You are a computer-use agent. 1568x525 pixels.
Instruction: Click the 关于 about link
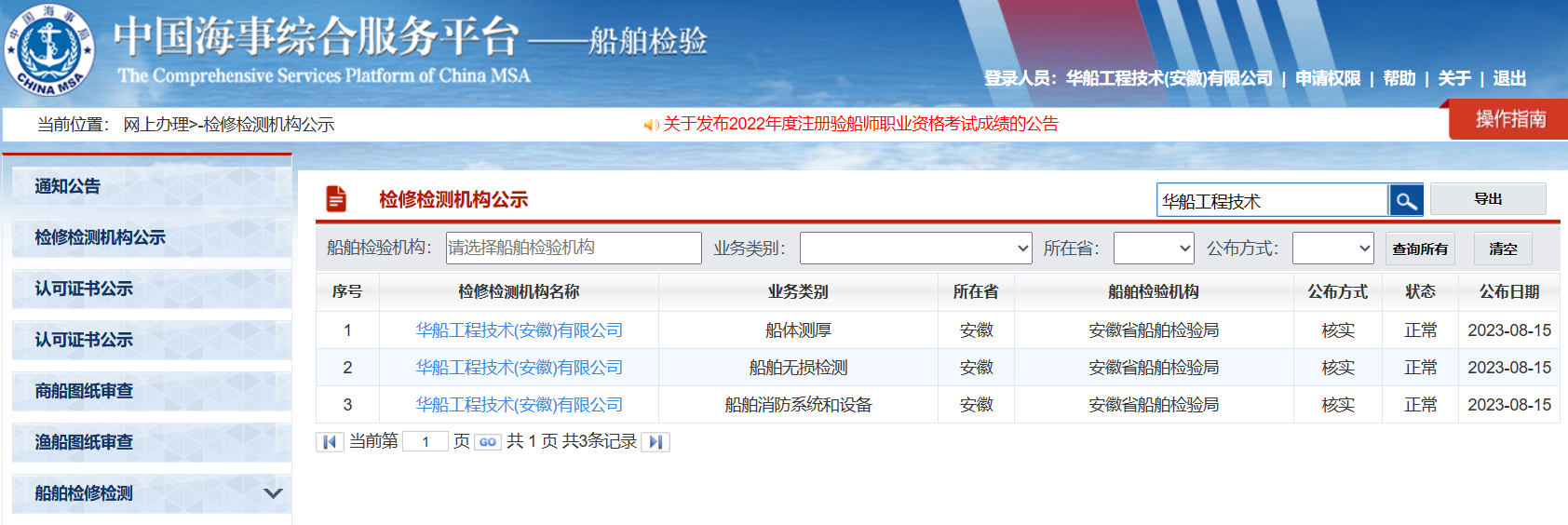[x=1454, y=78]
